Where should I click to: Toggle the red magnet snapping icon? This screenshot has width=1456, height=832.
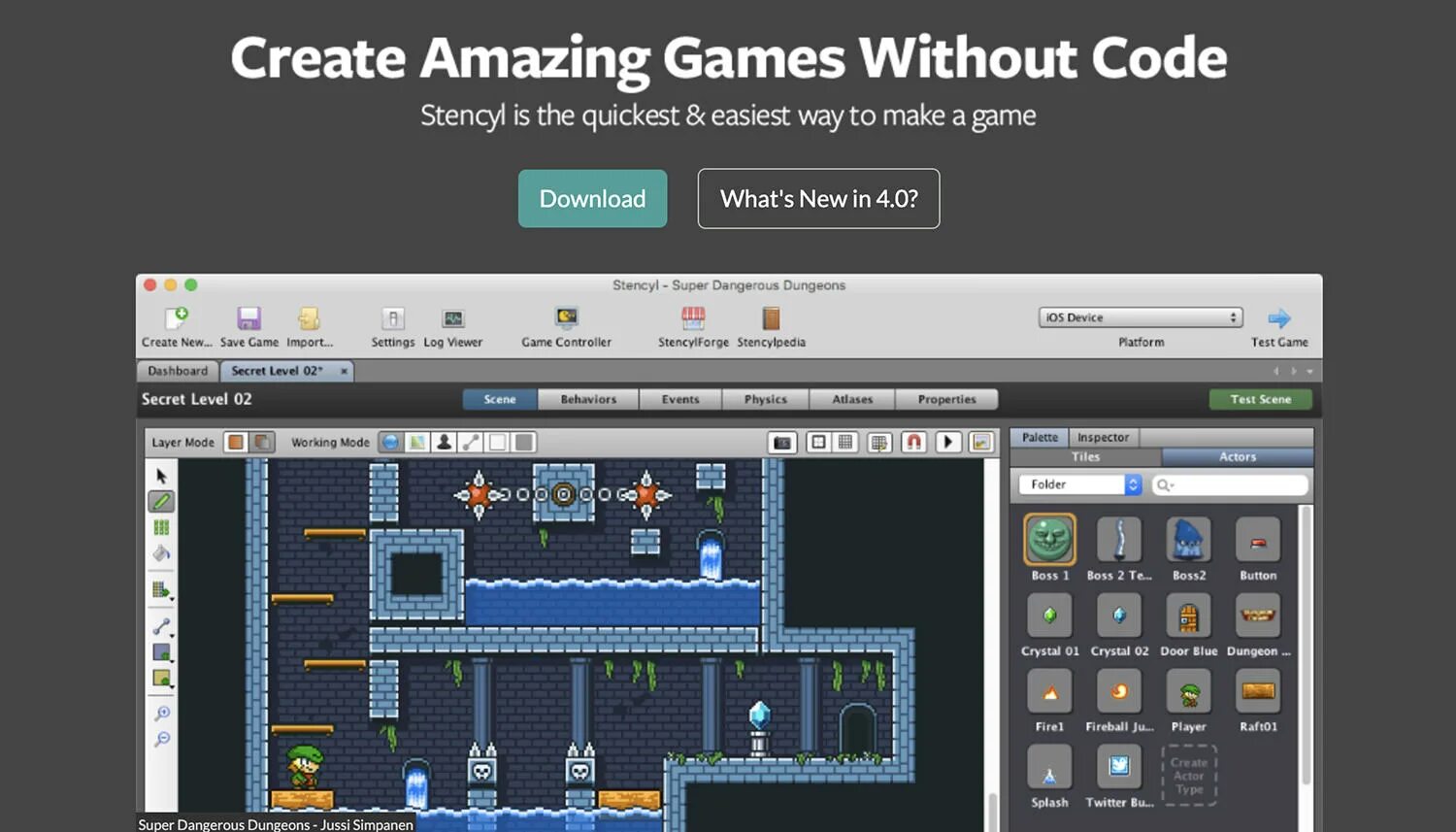(913, 443)
